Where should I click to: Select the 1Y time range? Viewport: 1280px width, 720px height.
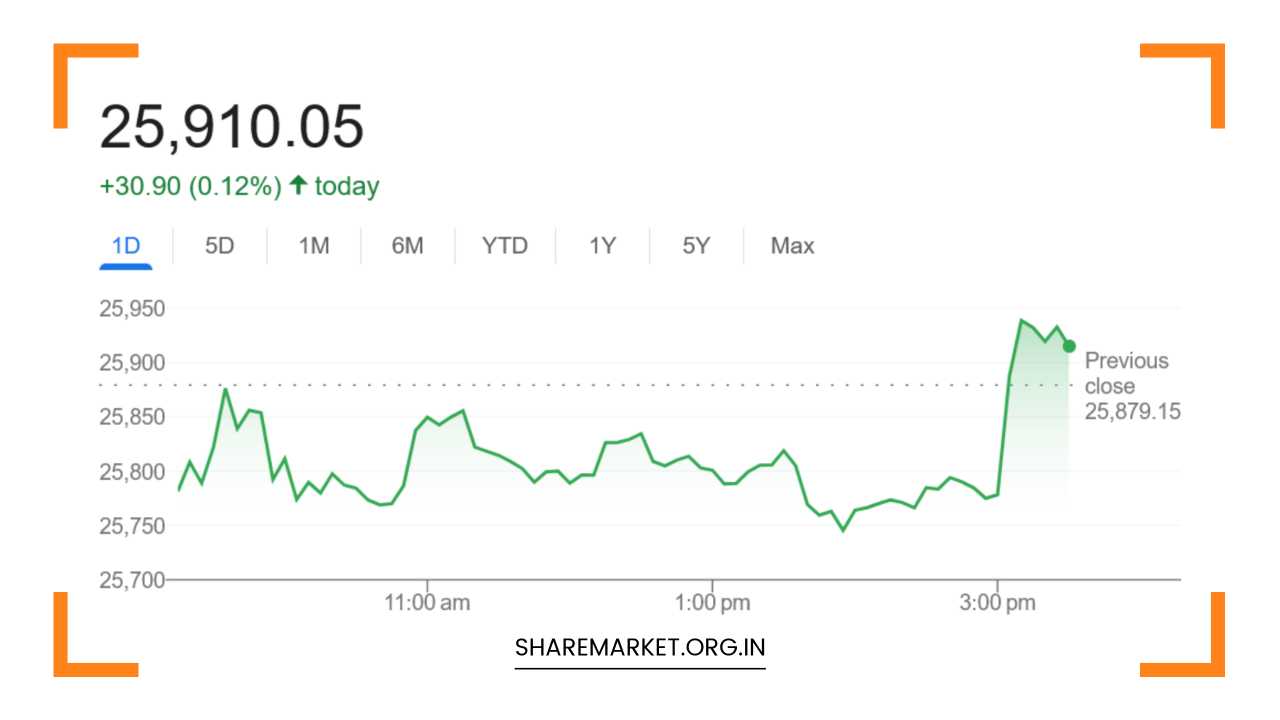coord(601,246)
